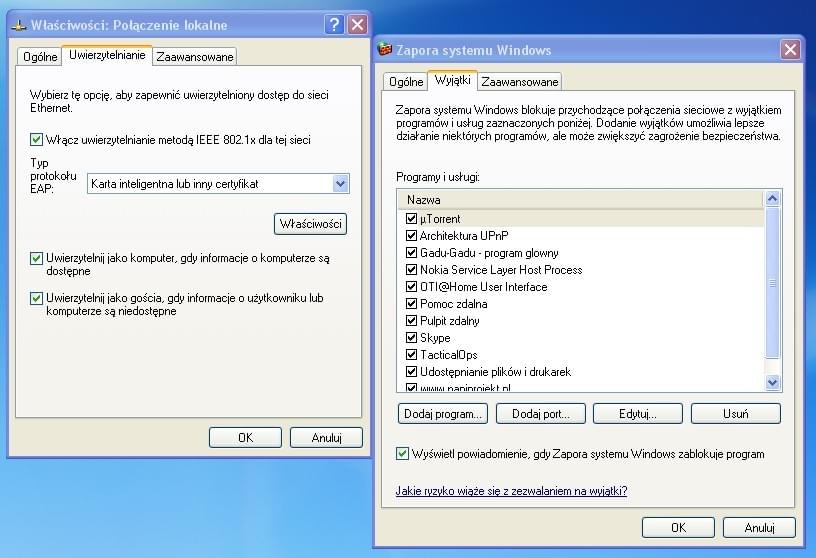
Task: Uncheck Architektura UPnP checkbox
Action: [412, 236]
